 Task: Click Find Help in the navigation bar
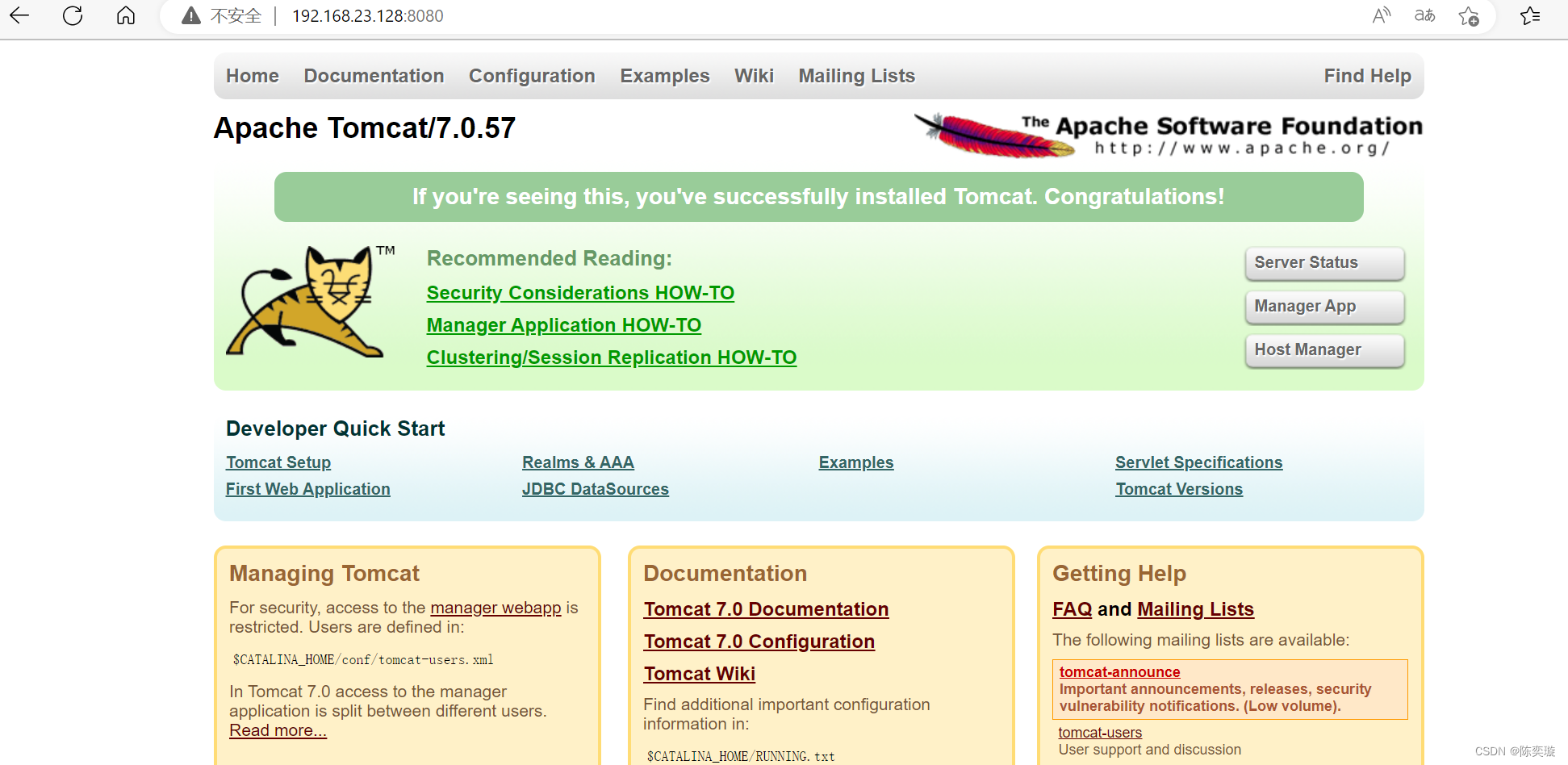pos(1367,76)
